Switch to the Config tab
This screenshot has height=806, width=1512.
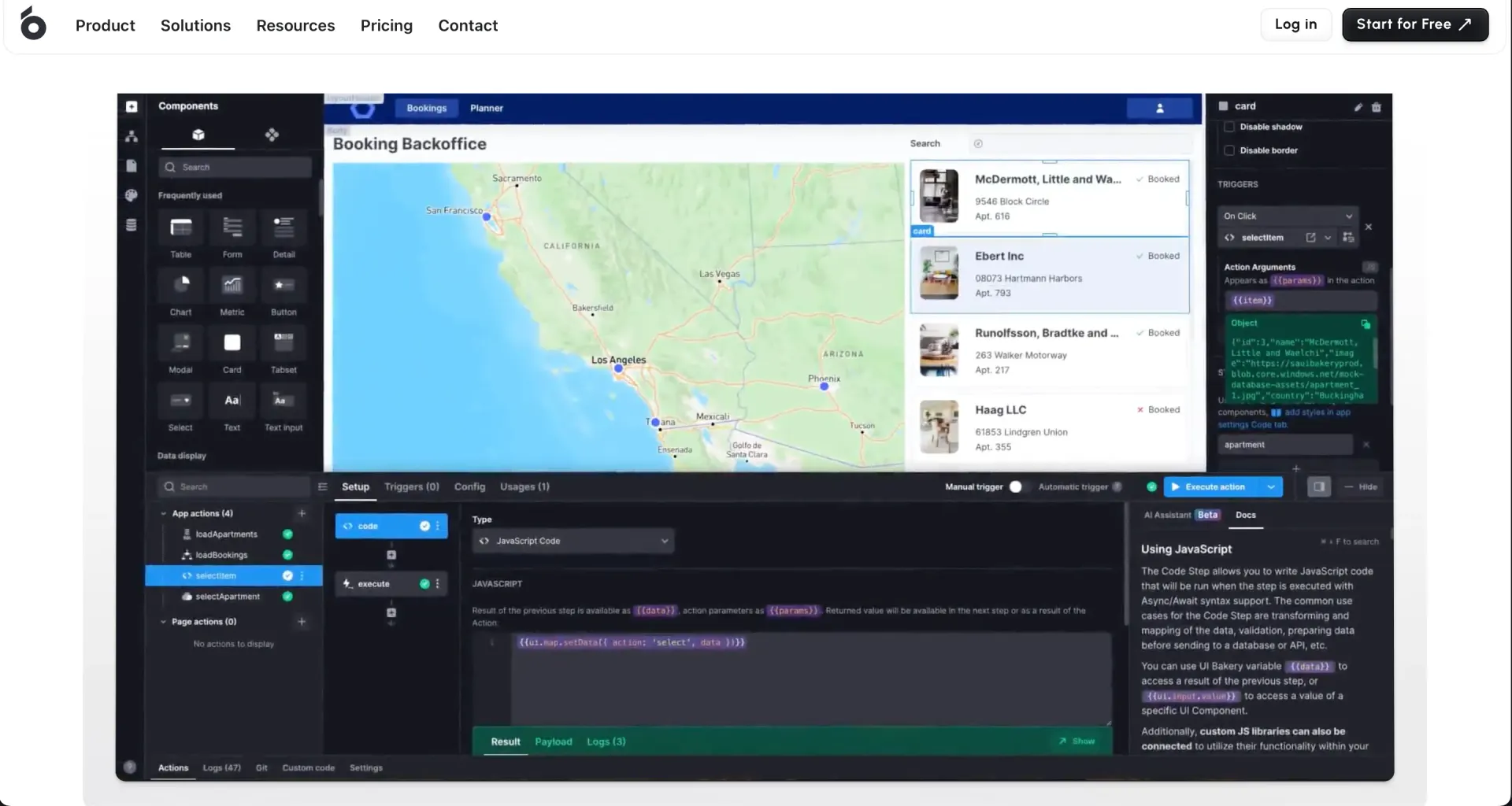469,487
